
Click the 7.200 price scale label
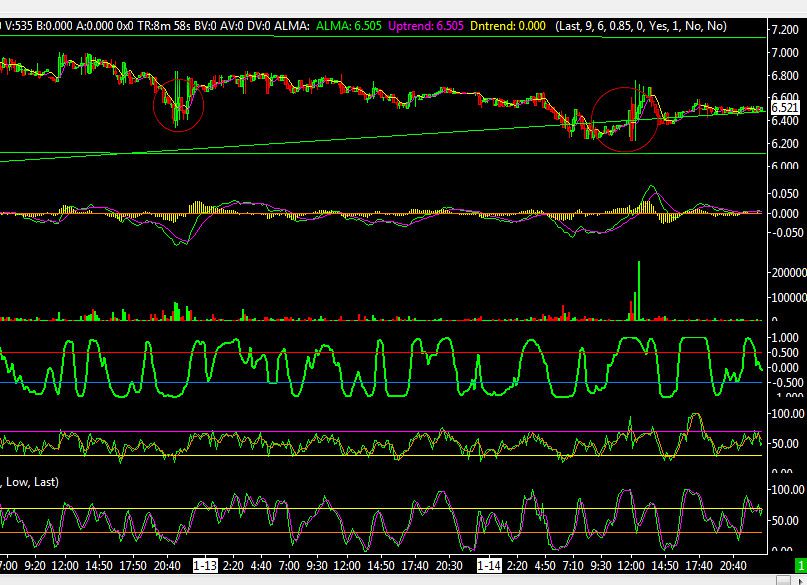click(x=783, y=31)
